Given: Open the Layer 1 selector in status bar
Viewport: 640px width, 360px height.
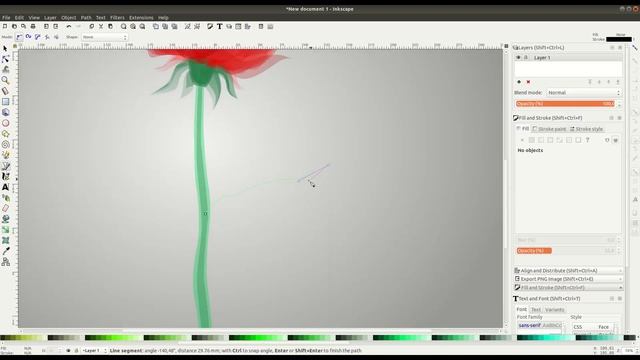Looking at the screenshot, I should 94,351.
